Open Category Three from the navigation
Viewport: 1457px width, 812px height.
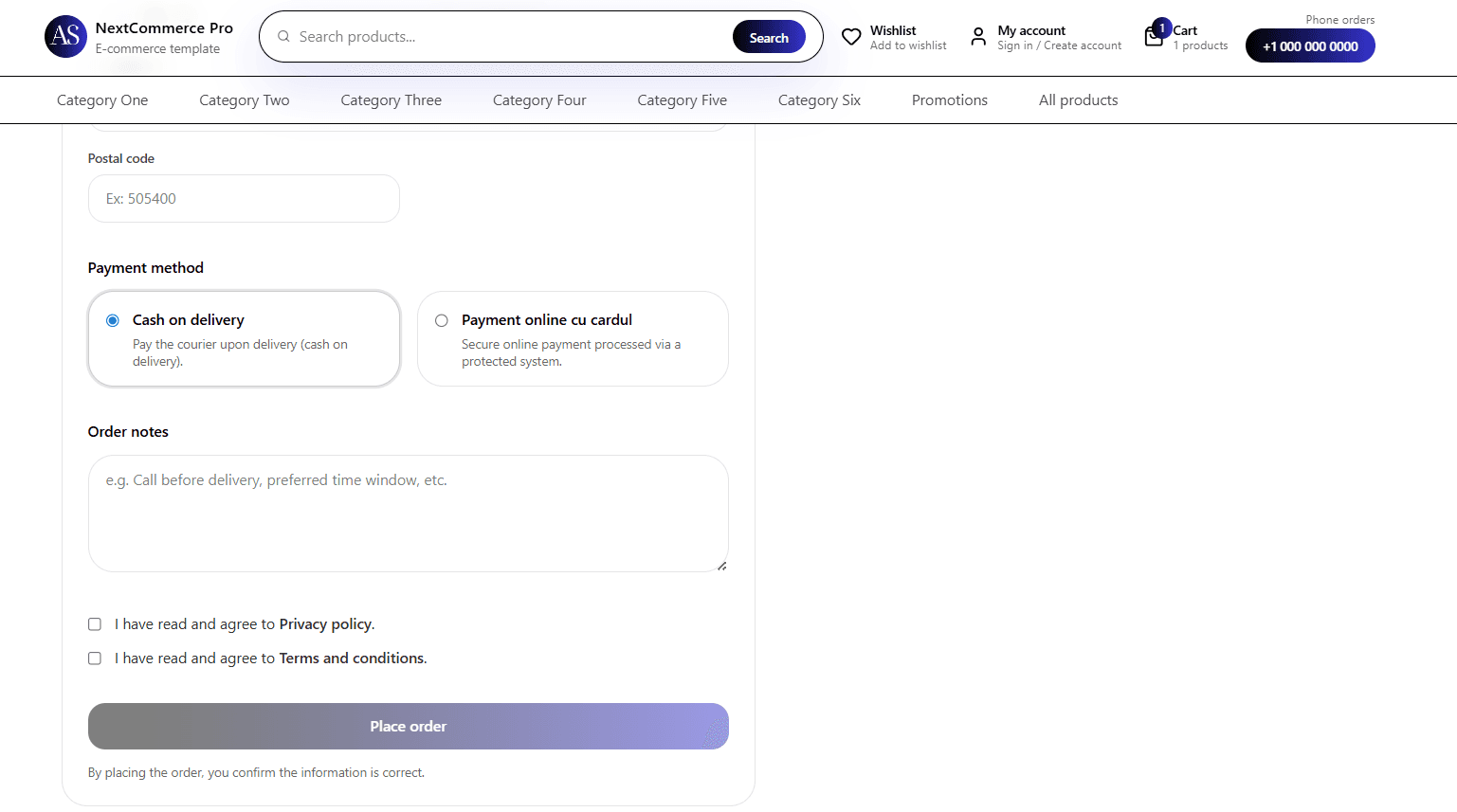(391, 99)
